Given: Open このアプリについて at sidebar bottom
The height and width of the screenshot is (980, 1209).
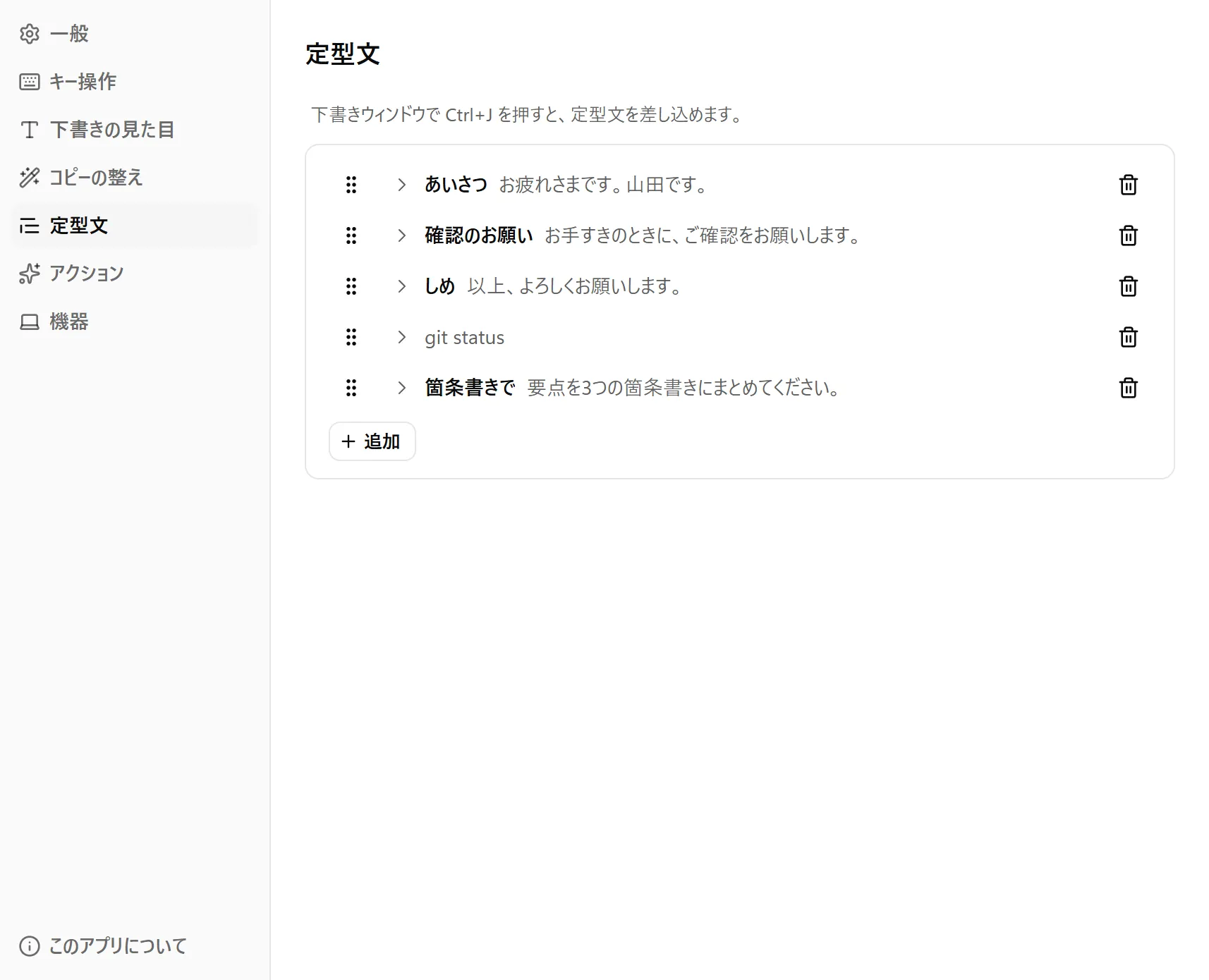Looking at the screenshot, I should click(x=135, y=946).
